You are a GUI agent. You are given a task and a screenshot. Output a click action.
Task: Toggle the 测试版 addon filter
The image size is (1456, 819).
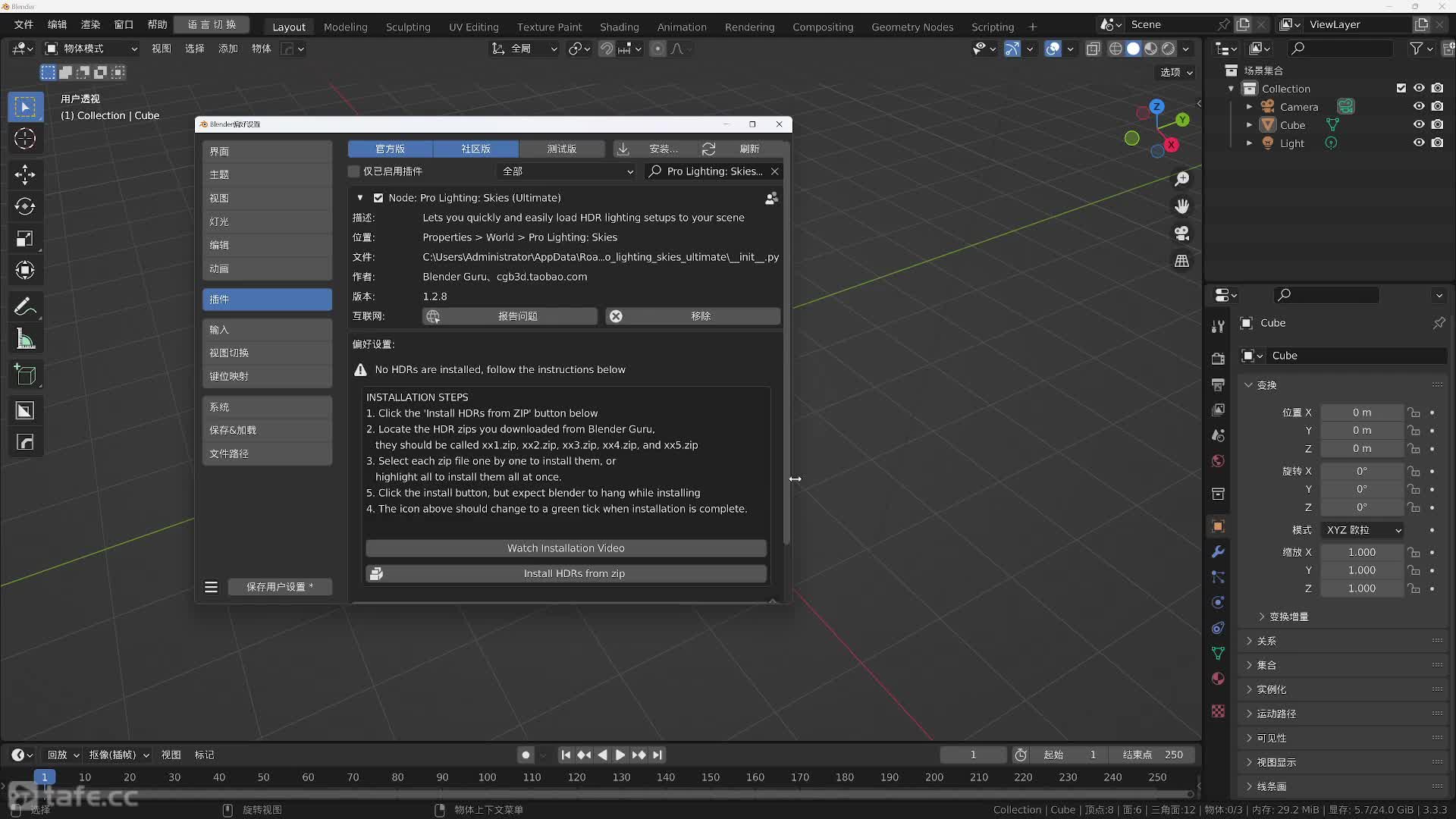(562, 149)
